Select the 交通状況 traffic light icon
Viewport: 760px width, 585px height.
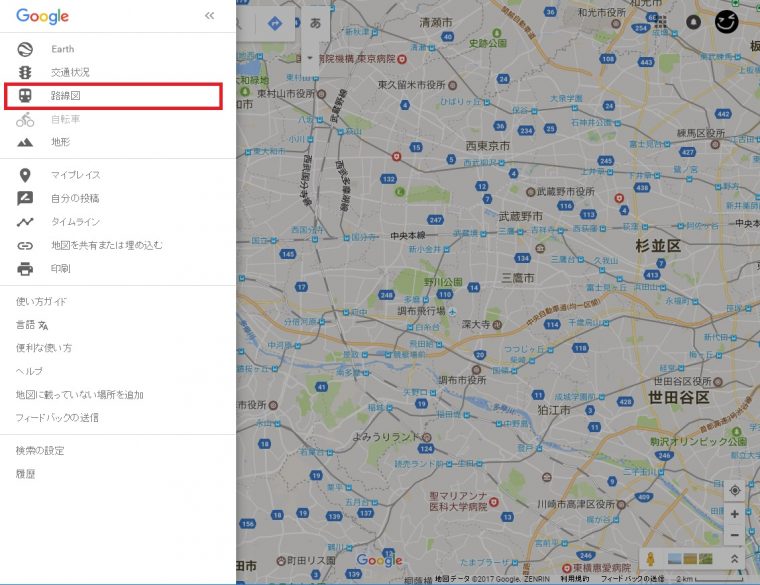[25, 73]
